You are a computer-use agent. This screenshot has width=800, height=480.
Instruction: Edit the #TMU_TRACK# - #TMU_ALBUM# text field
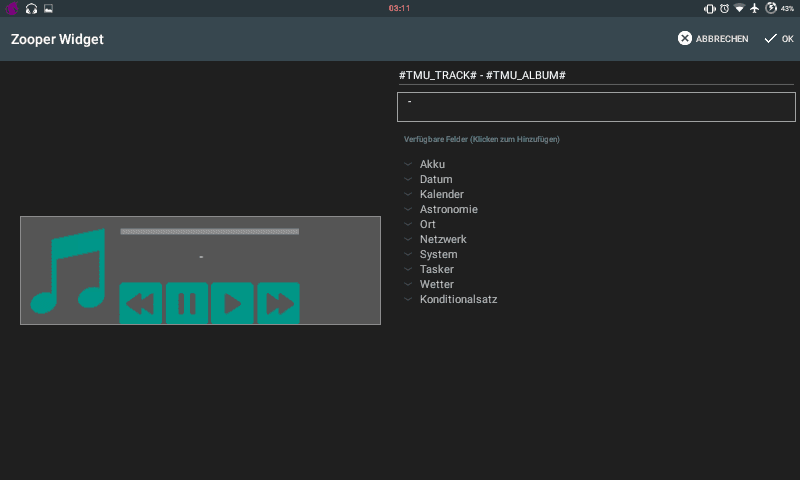click(x=596, y=75)
